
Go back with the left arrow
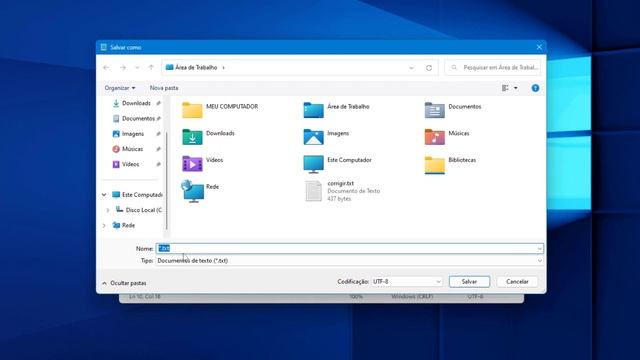click(x=106, y=67)
